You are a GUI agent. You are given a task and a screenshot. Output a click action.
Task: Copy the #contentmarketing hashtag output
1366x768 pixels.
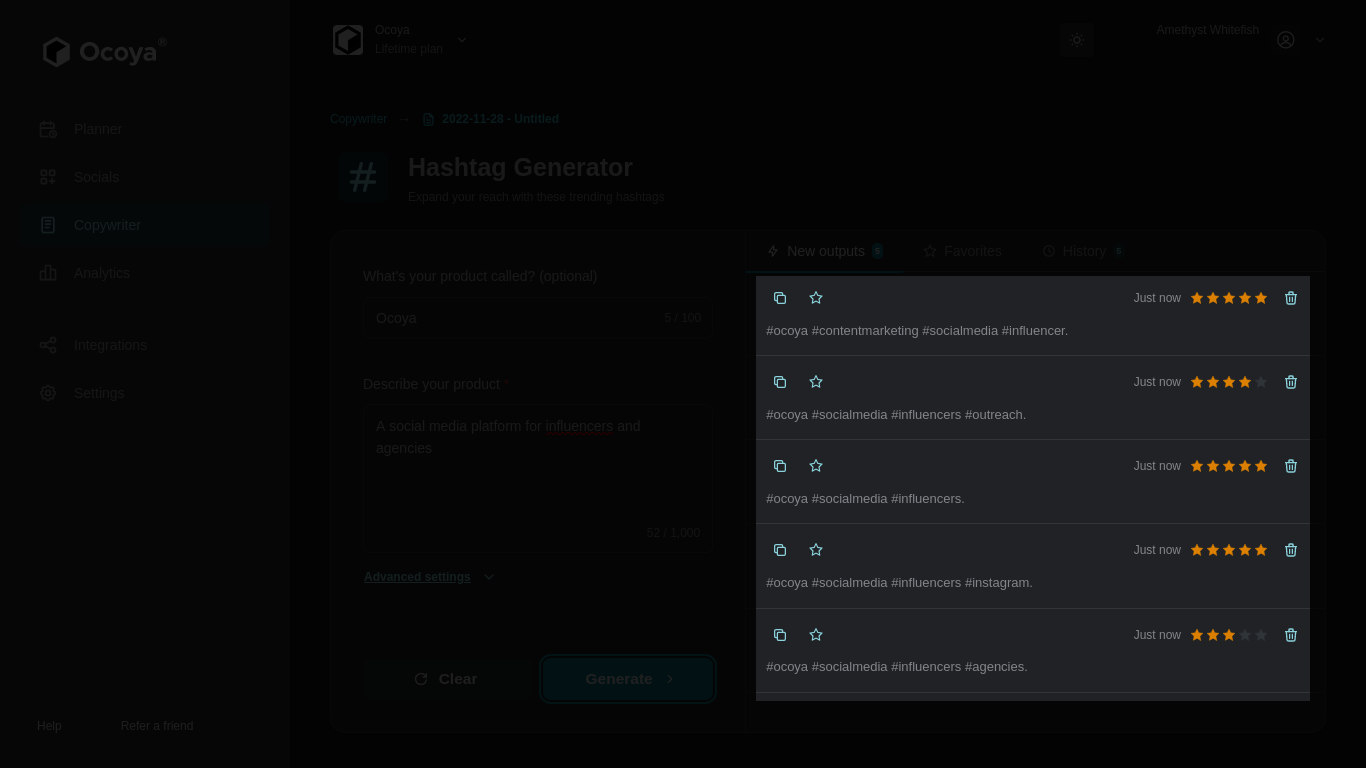pos(780,298)
